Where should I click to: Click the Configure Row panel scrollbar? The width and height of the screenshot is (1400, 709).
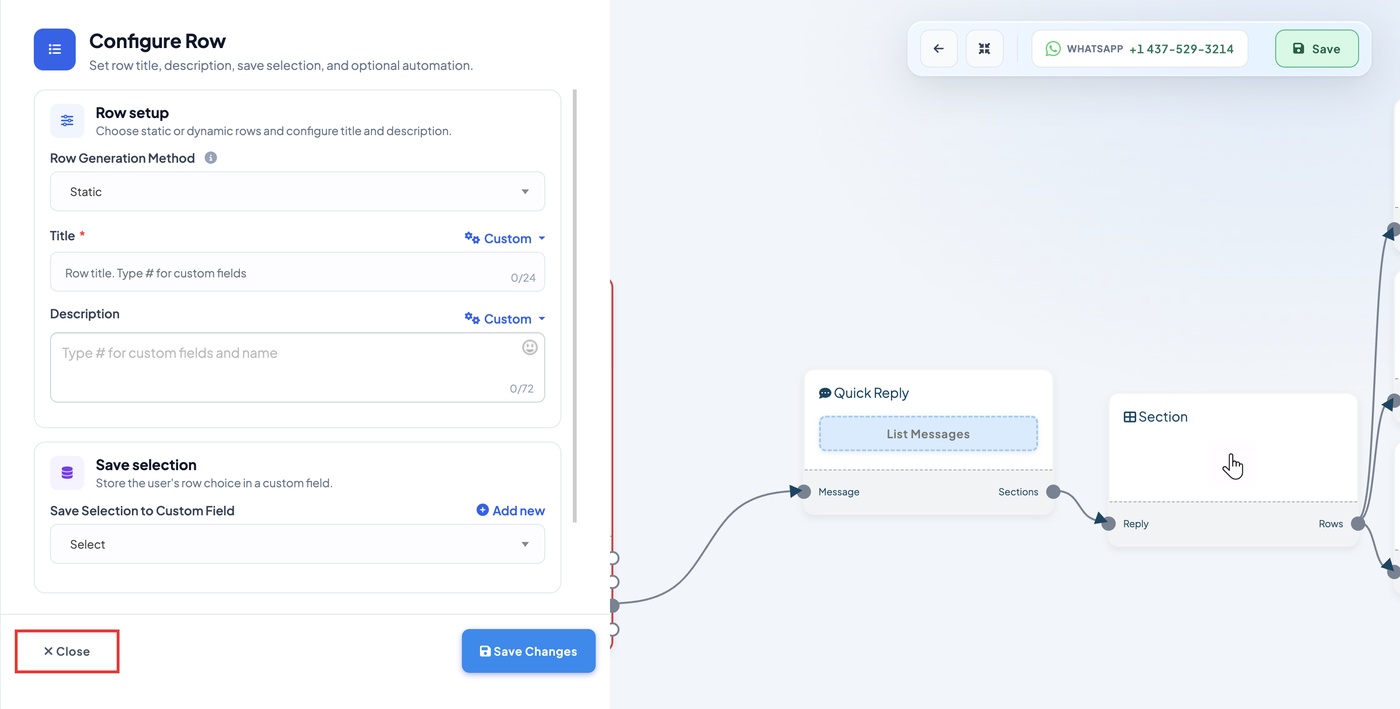pyautogui.click(x=575, y=305)
